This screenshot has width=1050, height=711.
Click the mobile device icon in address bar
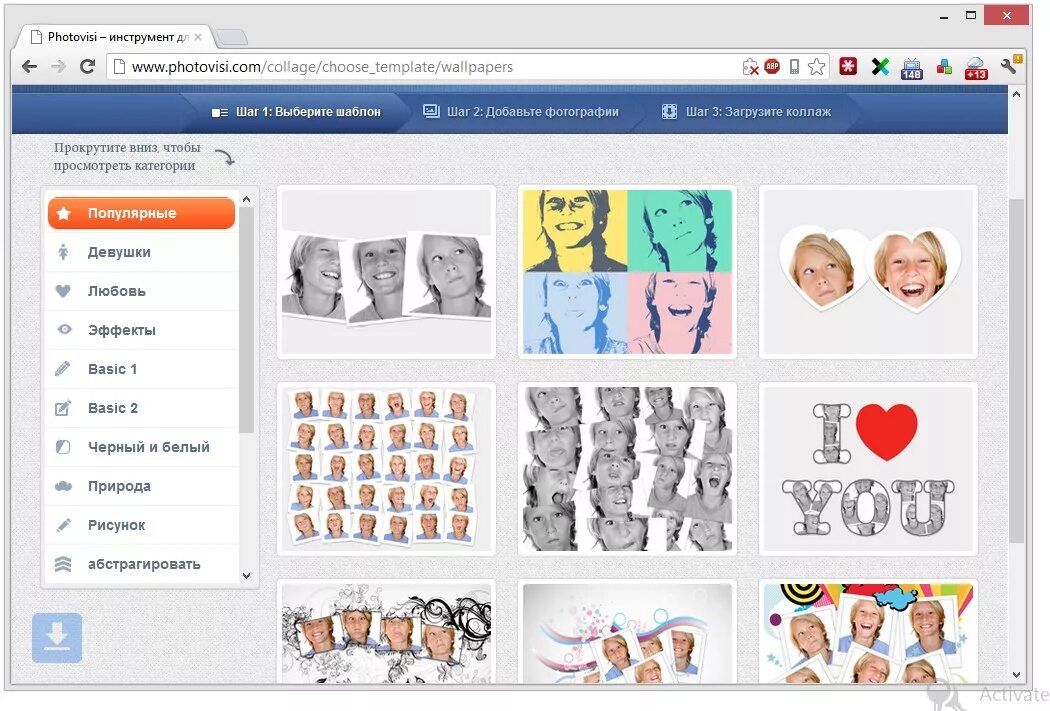[794, 66]
